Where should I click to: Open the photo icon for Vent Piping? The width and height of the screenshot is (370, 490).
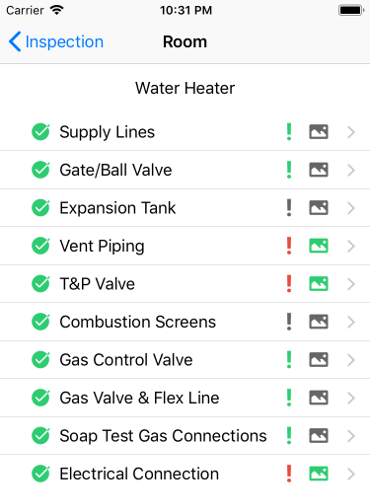tap(319, 246)
